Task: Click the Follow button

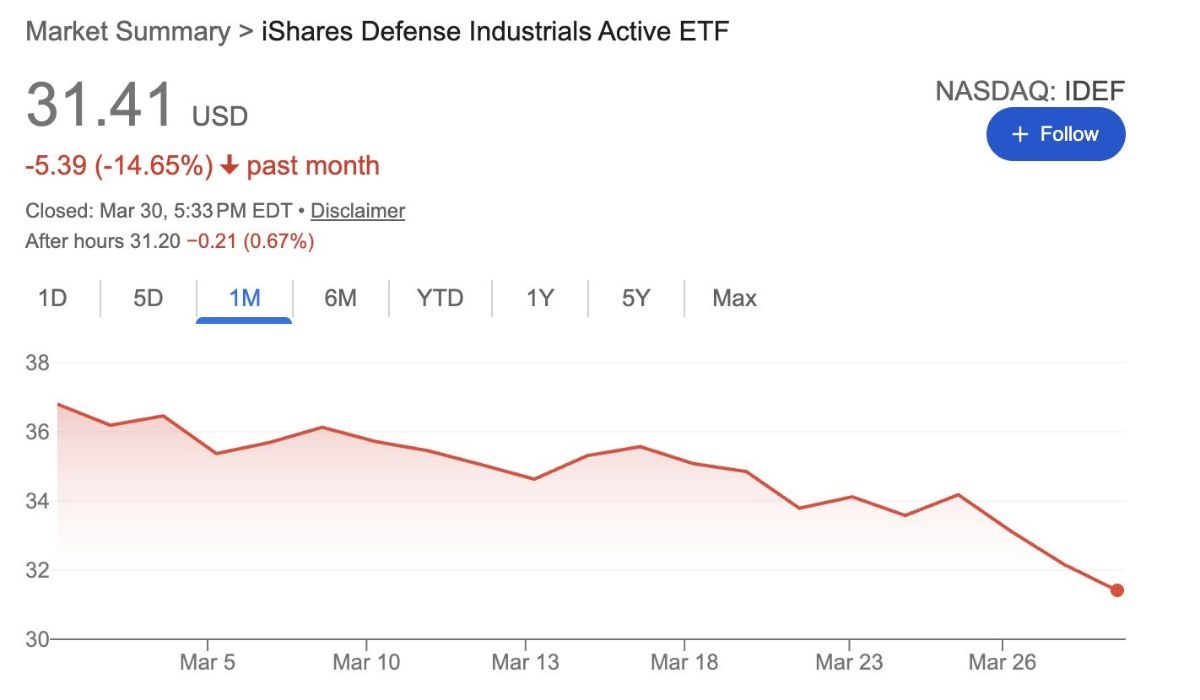Action: pos(1055,134)
